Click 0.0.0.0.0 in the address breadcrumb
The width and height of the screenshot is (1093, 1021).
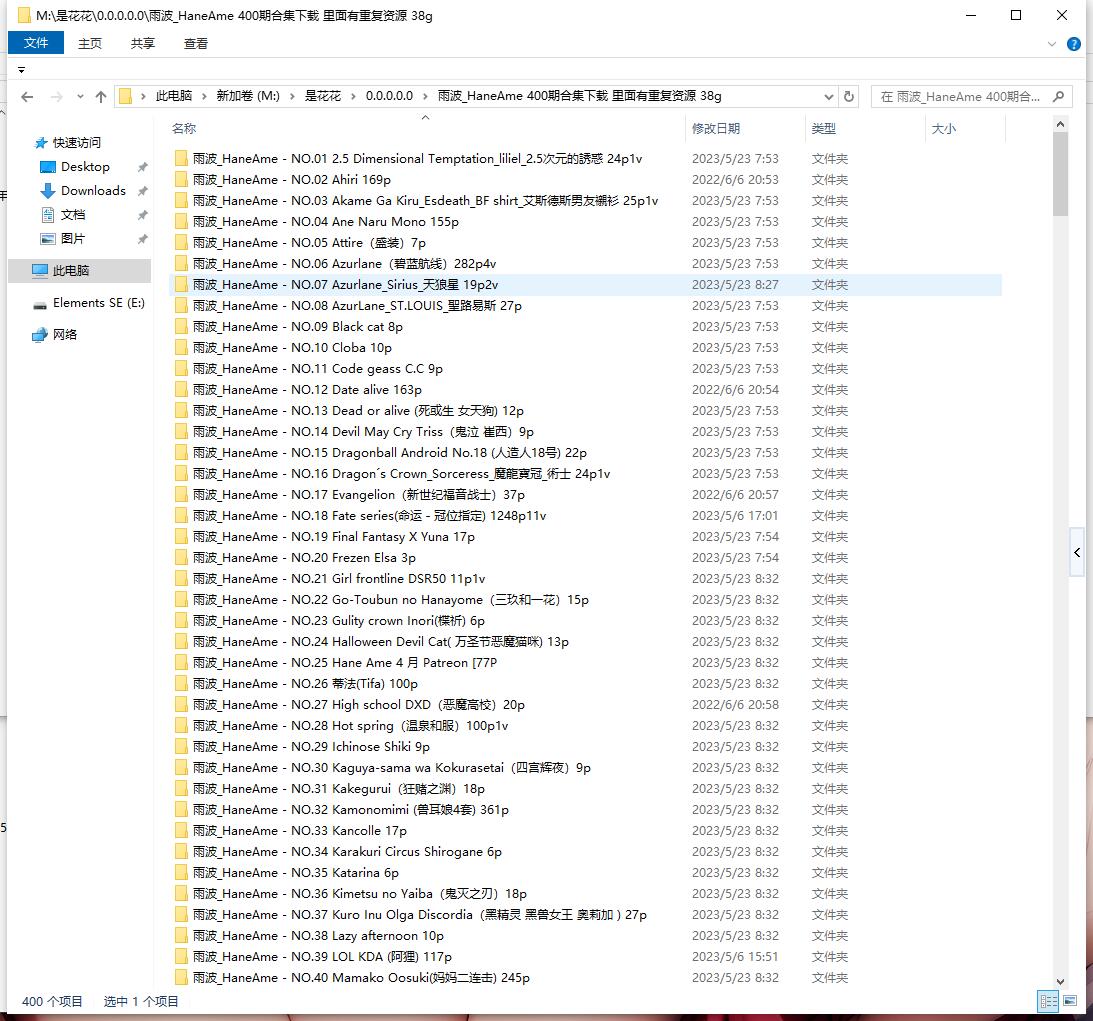click(389, 96)
